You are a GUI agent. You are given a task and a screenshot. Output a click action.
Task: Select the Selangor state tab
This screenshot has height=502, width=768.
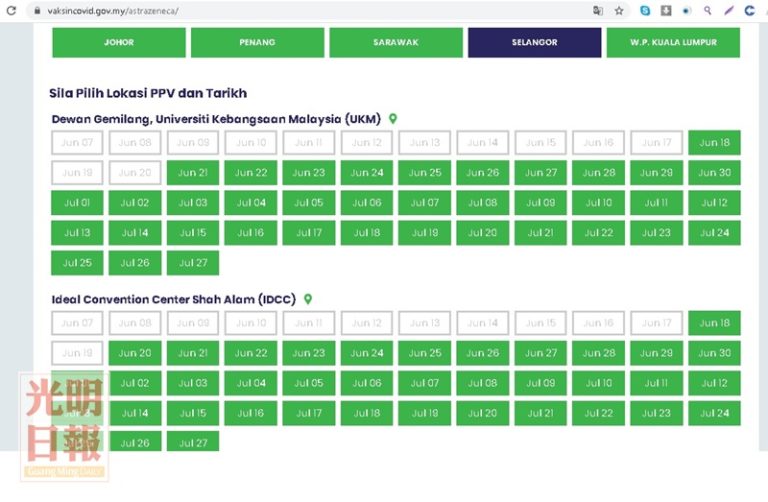[x=534, y=43]
